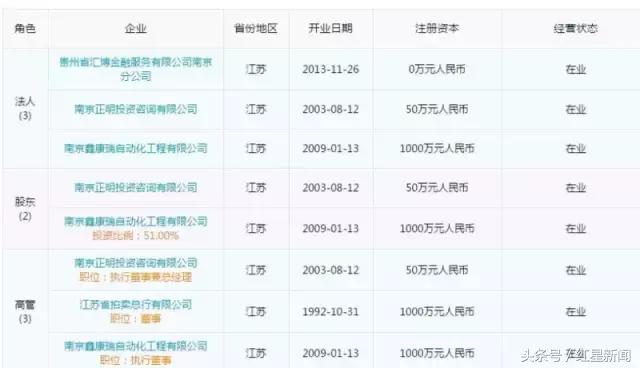Click the 注册资本 column header
The height and width of the screenshot is (368, 640).
(x=437, y=28)
